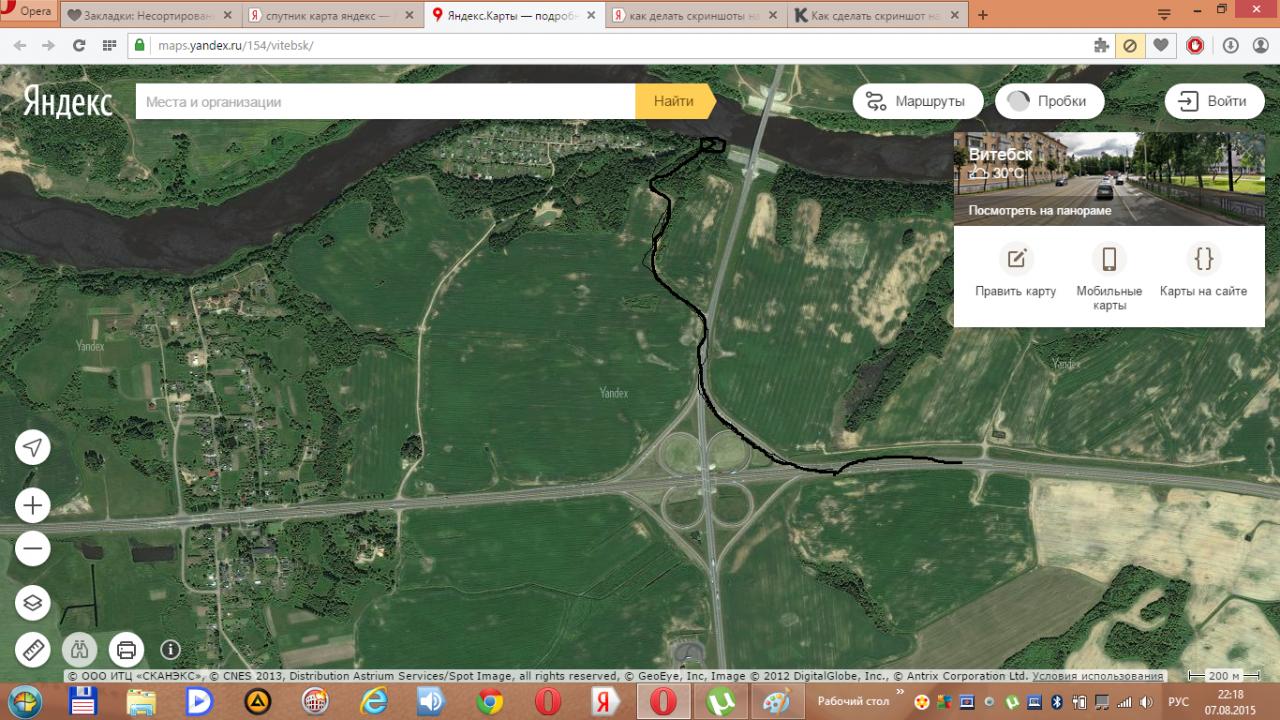Open the map layers selector
The width and height of the screenshot is (1280, 720).
[x=33, y=602]
